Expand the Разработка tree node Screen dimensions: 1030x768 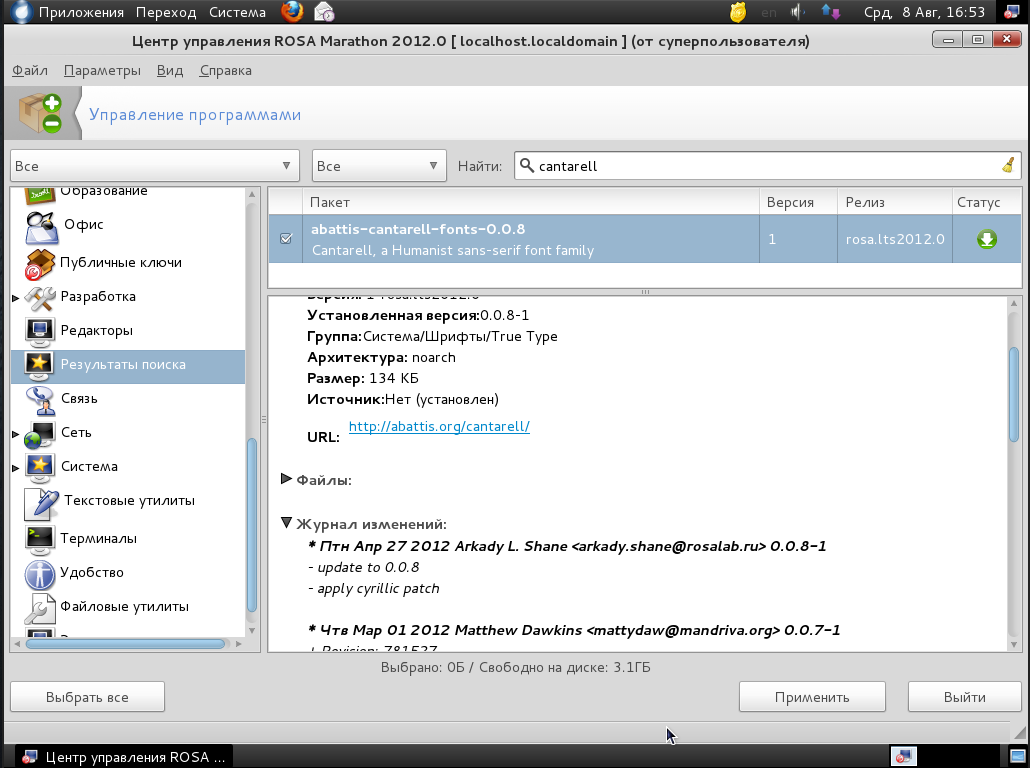(16, 298)
